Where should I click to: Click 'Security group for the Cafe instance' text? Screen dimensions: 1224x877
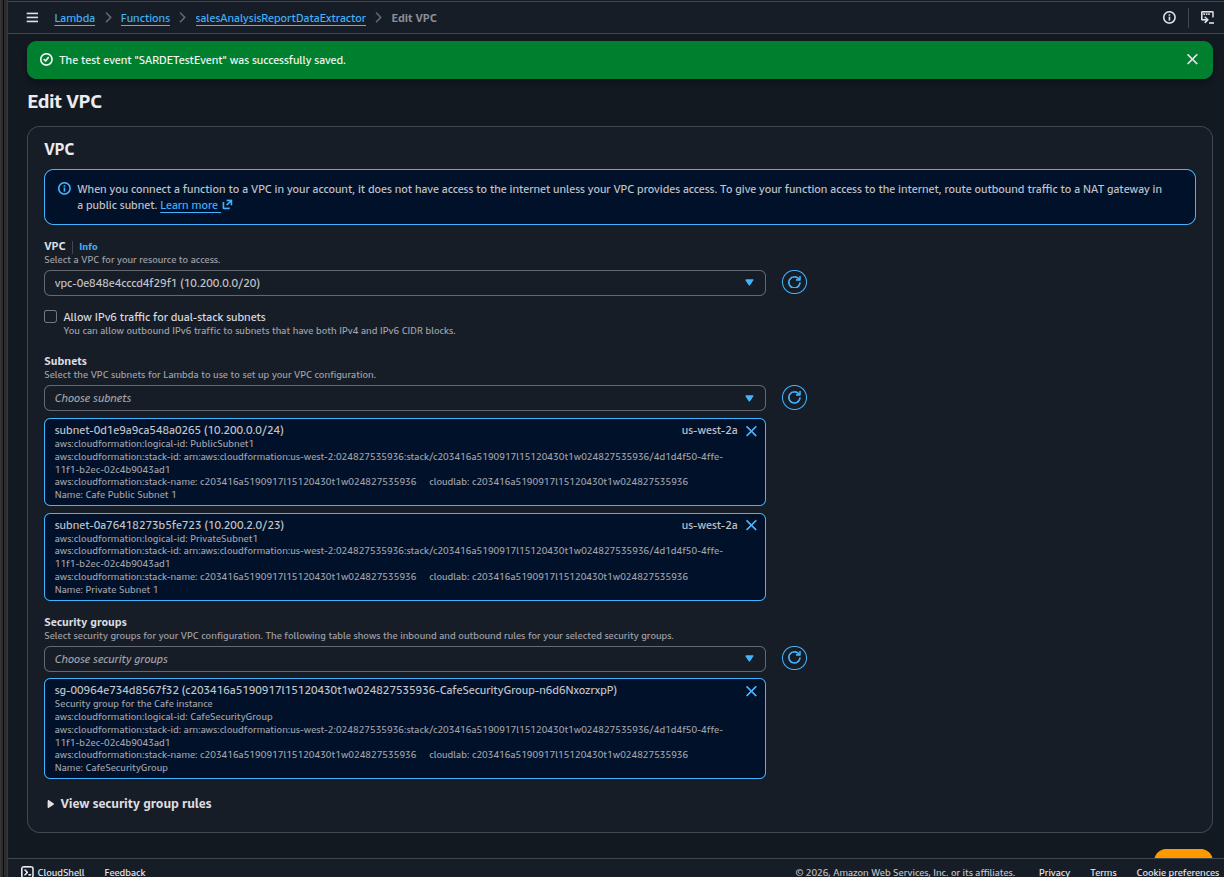134,704
